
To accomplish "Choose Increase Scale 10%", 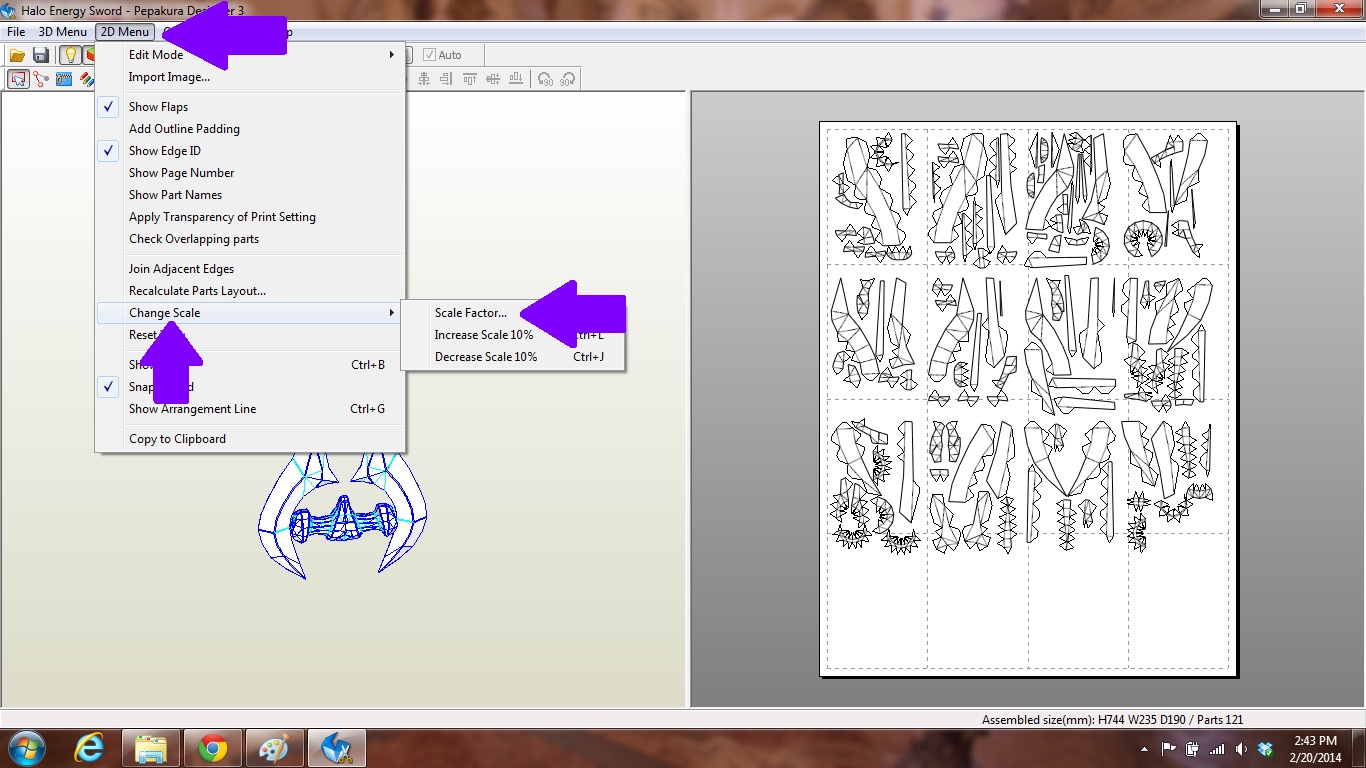I will point(513,335).
